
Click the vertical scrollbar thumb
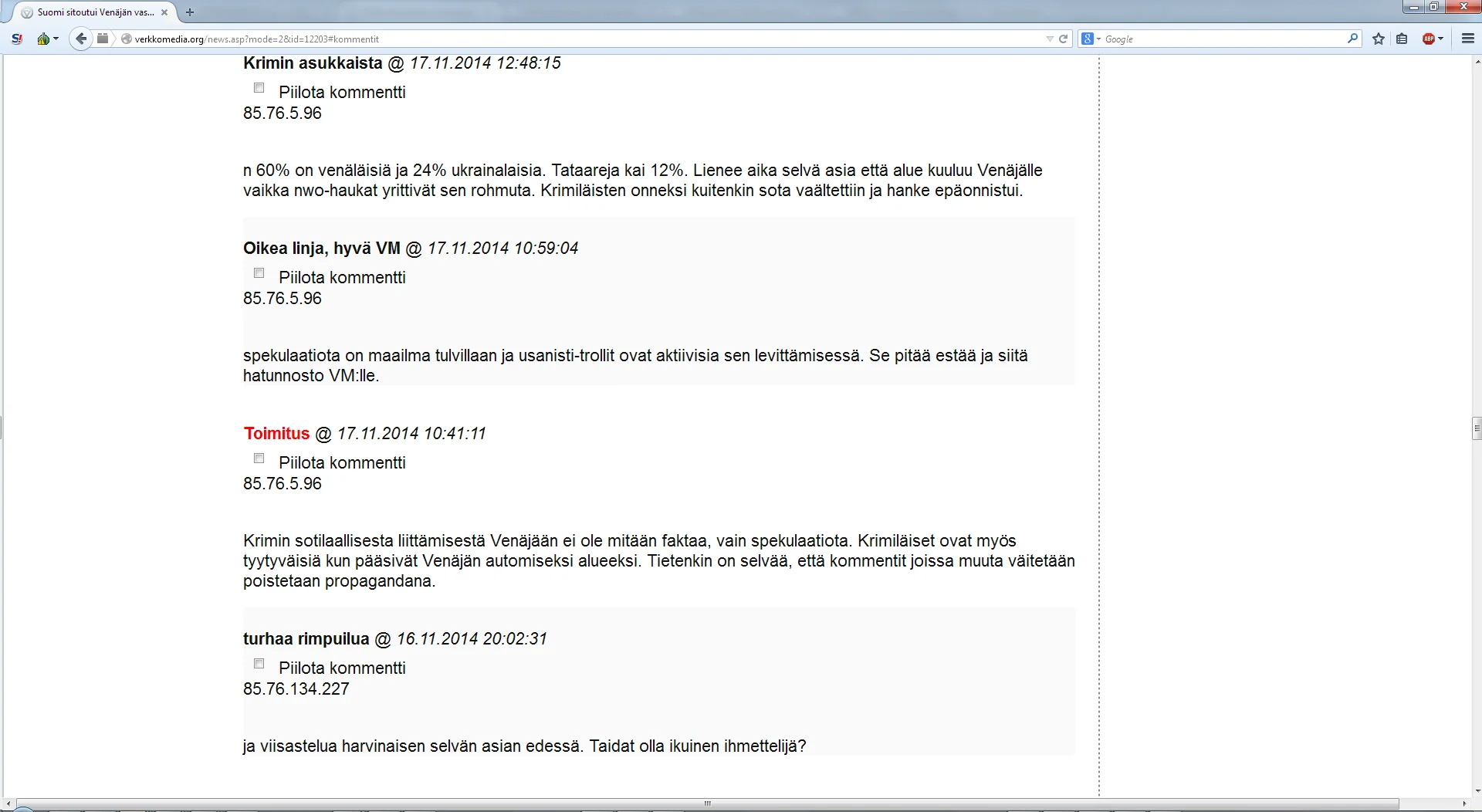1477,428
